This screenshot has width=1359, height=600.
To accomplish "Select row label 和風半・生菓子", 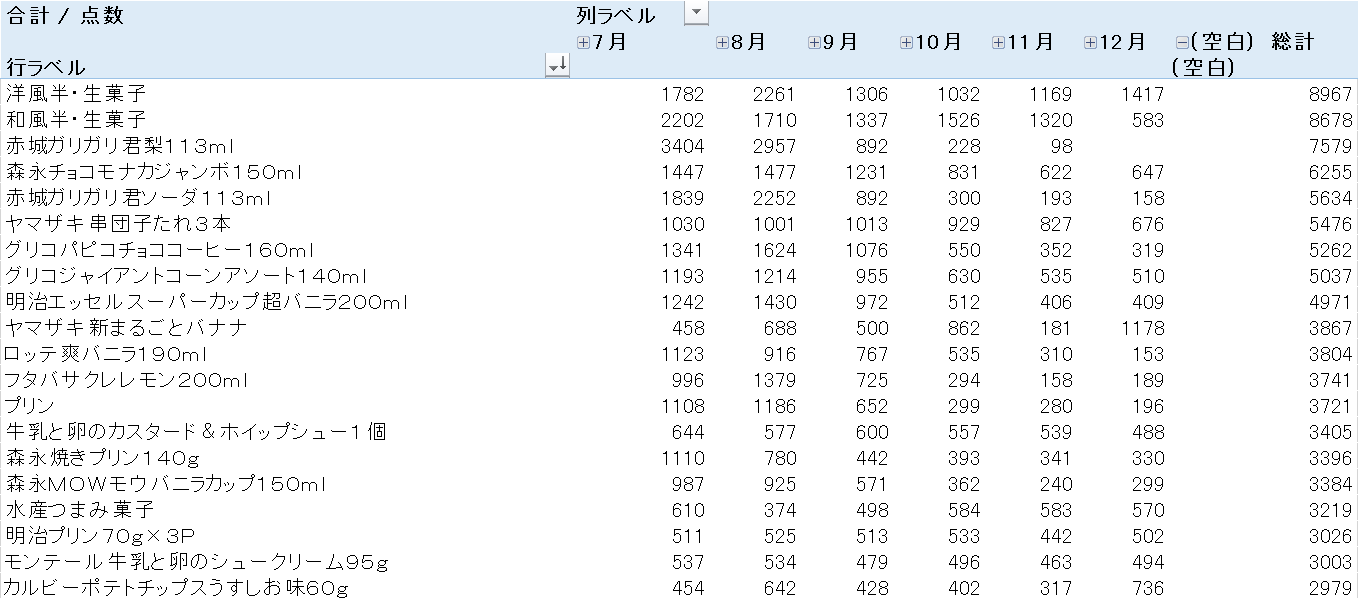I will coord(76,120).
